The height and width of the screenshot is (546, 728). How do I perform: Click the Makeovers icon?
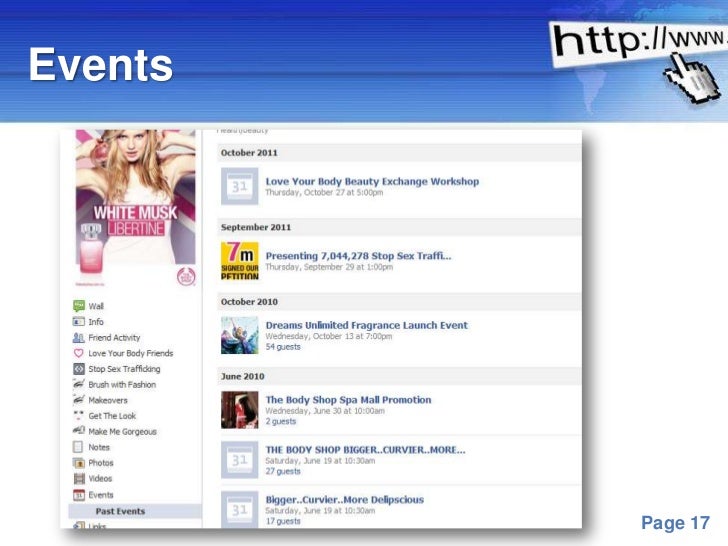(x=79, y=400)
